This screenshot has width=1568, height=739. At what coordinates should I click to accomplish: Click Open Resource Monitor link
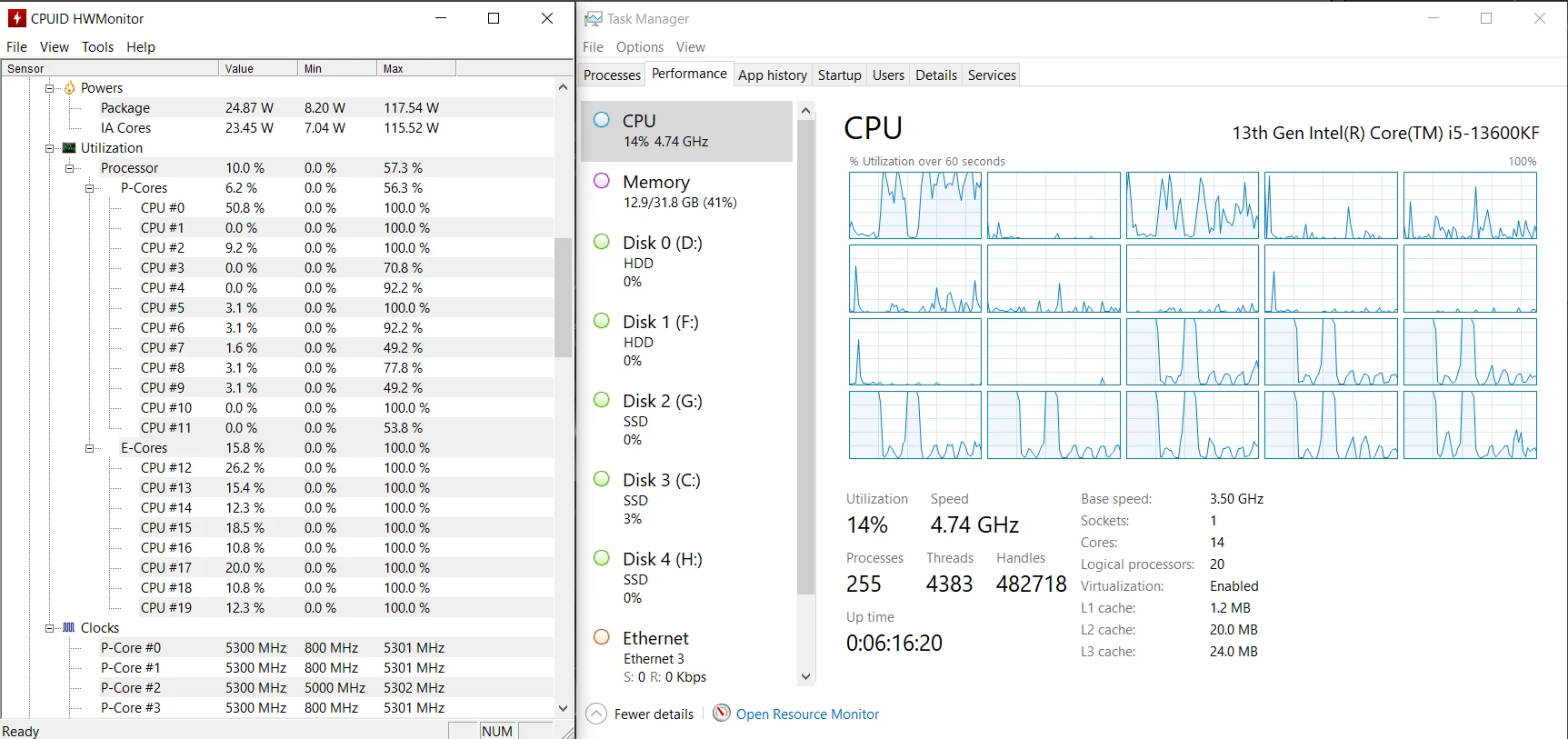(x=807, y=714)
